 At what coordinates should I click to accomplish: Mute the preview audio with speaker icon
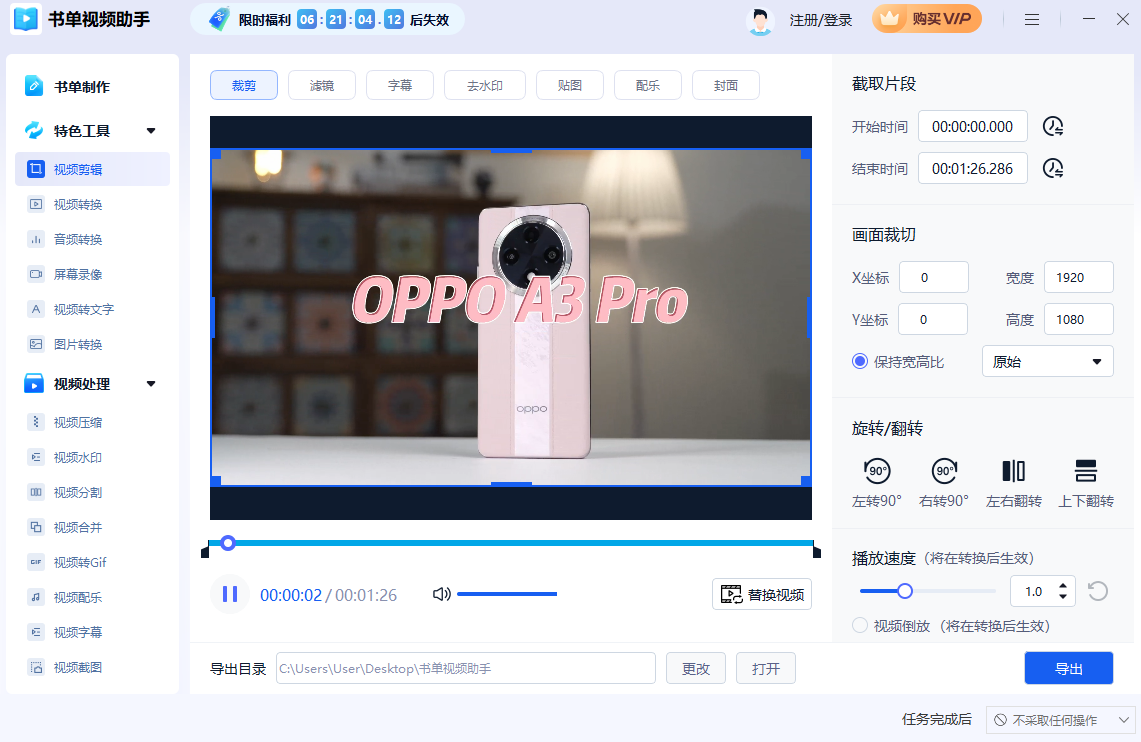(x=441, y=594)
